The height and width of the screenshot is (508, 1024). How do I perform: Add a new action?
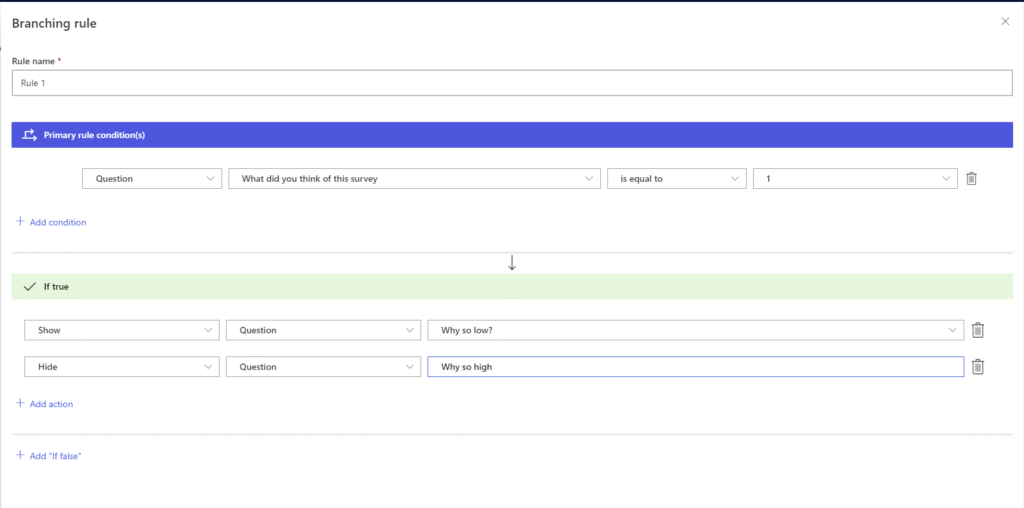pyautogui.click(x=44, y=404)
